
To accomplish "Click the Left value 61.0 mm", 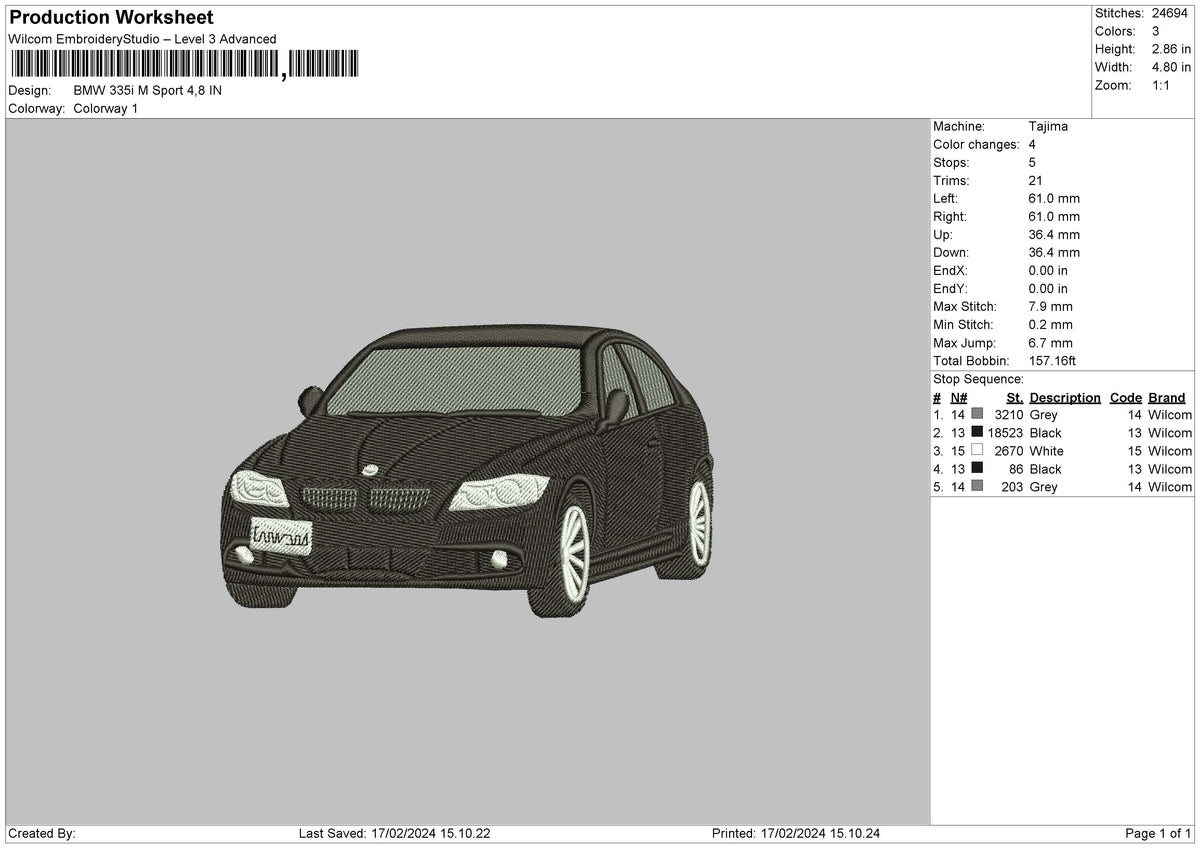I will pyautogui.click(x=1054, y=198).
